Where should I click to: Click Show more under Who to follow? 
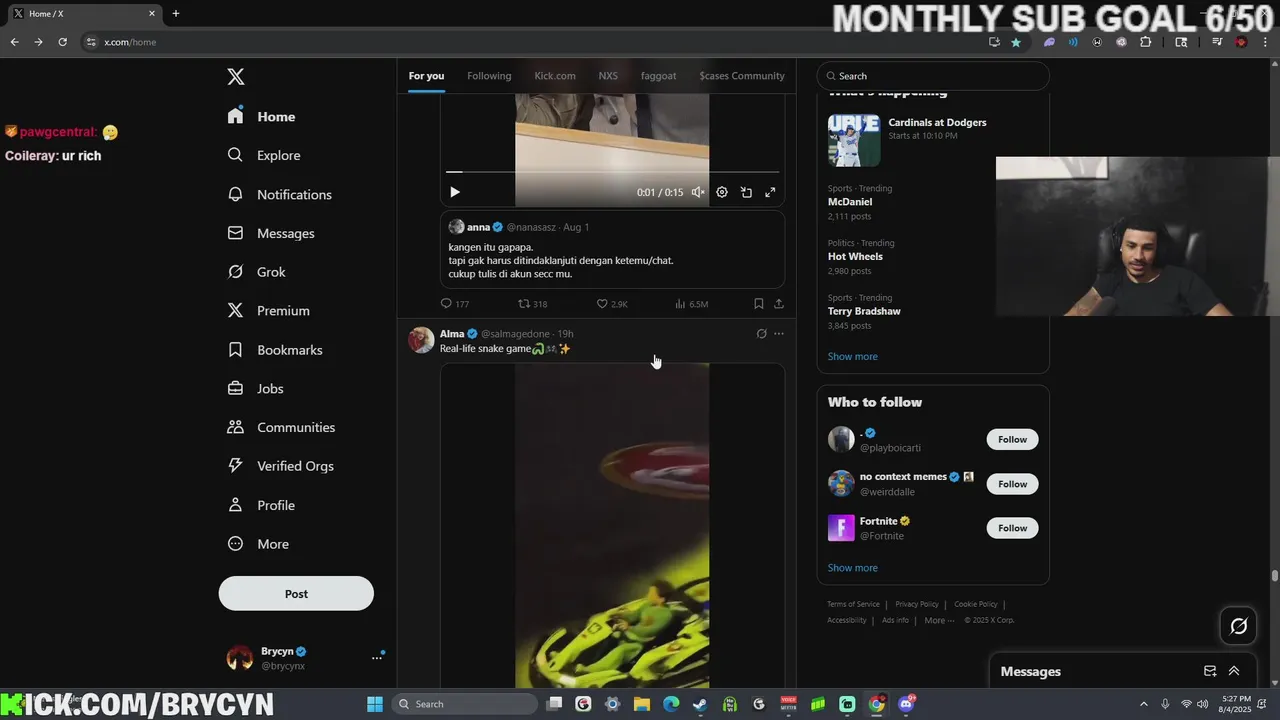click(x=853, y=568)
